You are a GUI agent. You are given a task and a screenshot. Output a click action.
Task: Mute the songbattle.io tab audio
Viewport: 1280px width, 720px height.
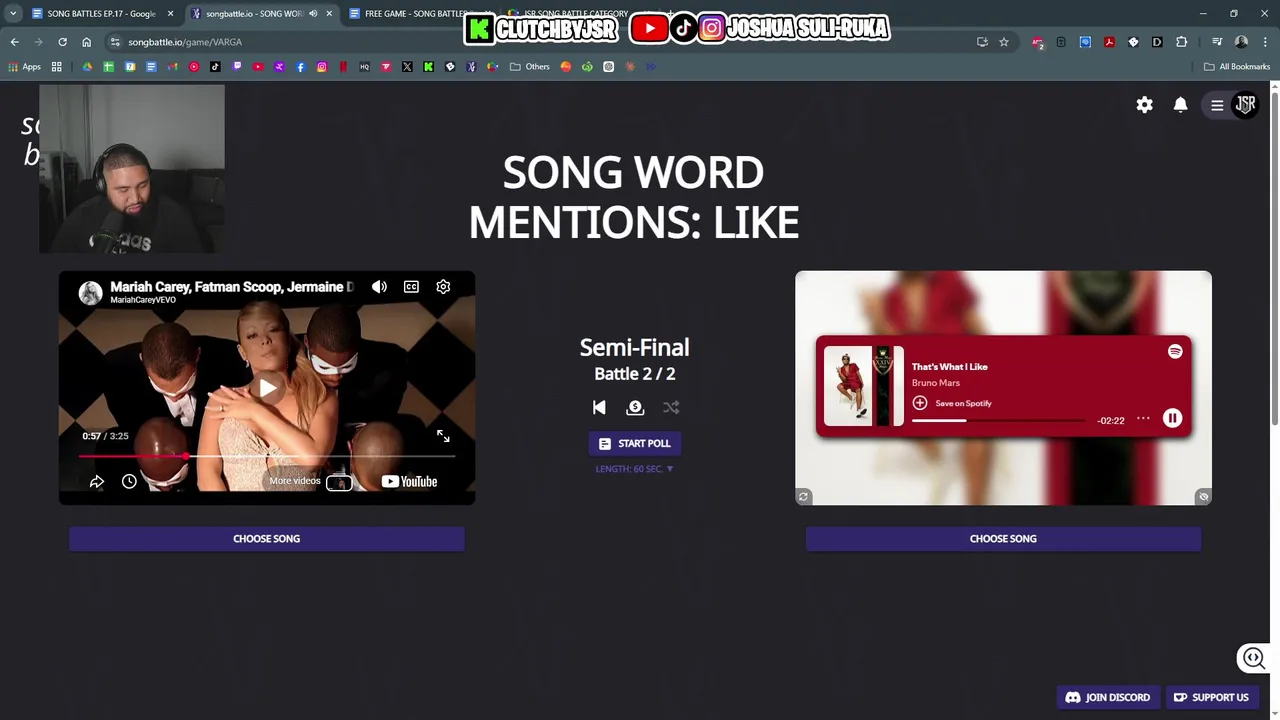313,14
